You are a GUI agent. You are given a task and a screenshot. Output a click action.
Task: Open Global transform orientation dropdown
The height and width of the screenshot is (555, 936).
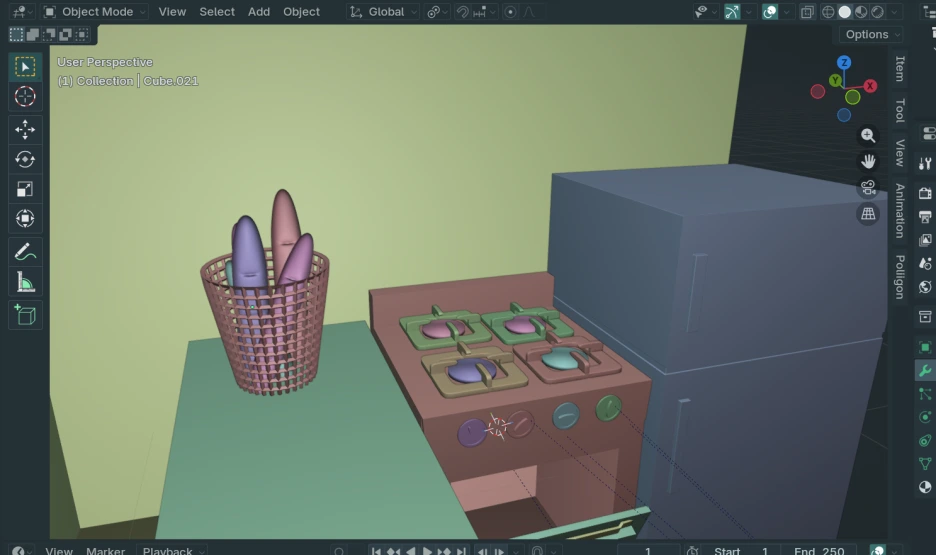[383, 12]
